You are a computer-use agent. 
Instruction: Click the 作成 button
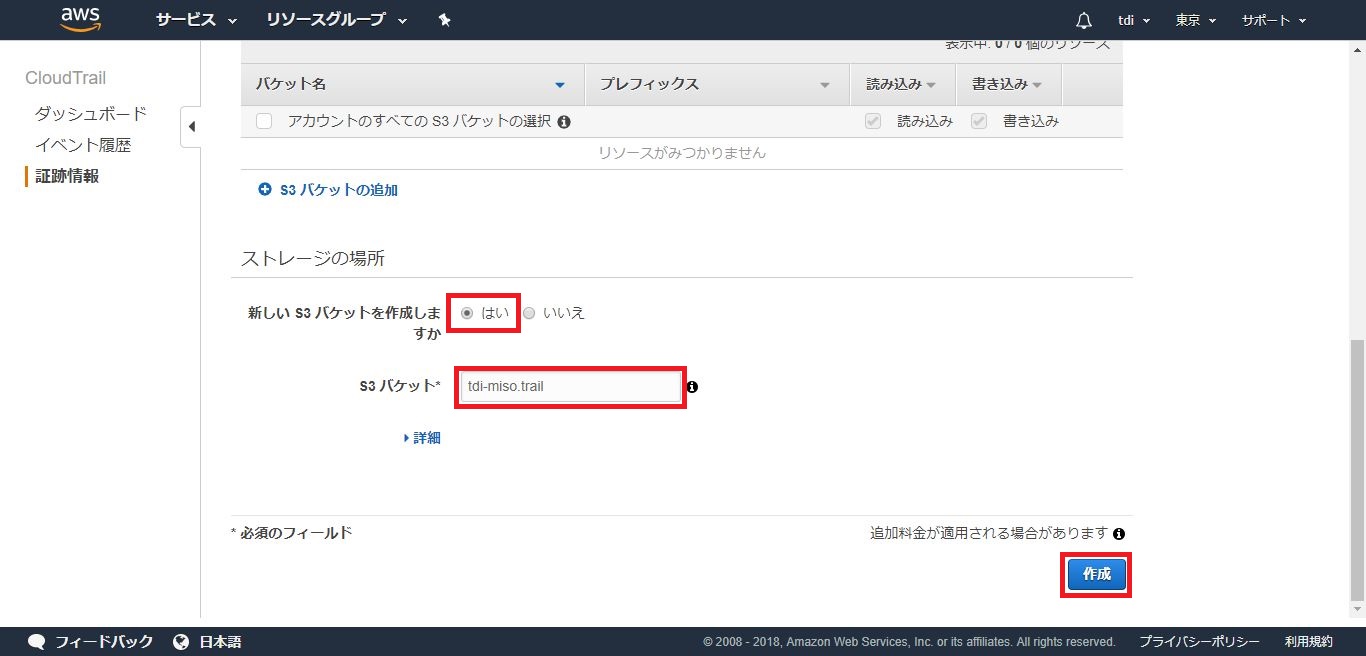point(1096,575)
